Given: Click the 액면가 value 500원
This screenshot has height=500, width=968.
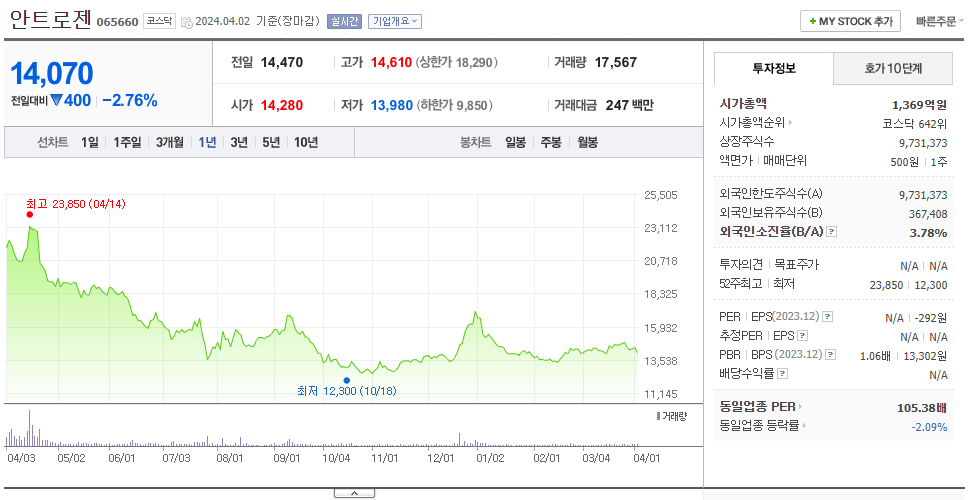Looking at the screenshot, I should coord(903,162).
